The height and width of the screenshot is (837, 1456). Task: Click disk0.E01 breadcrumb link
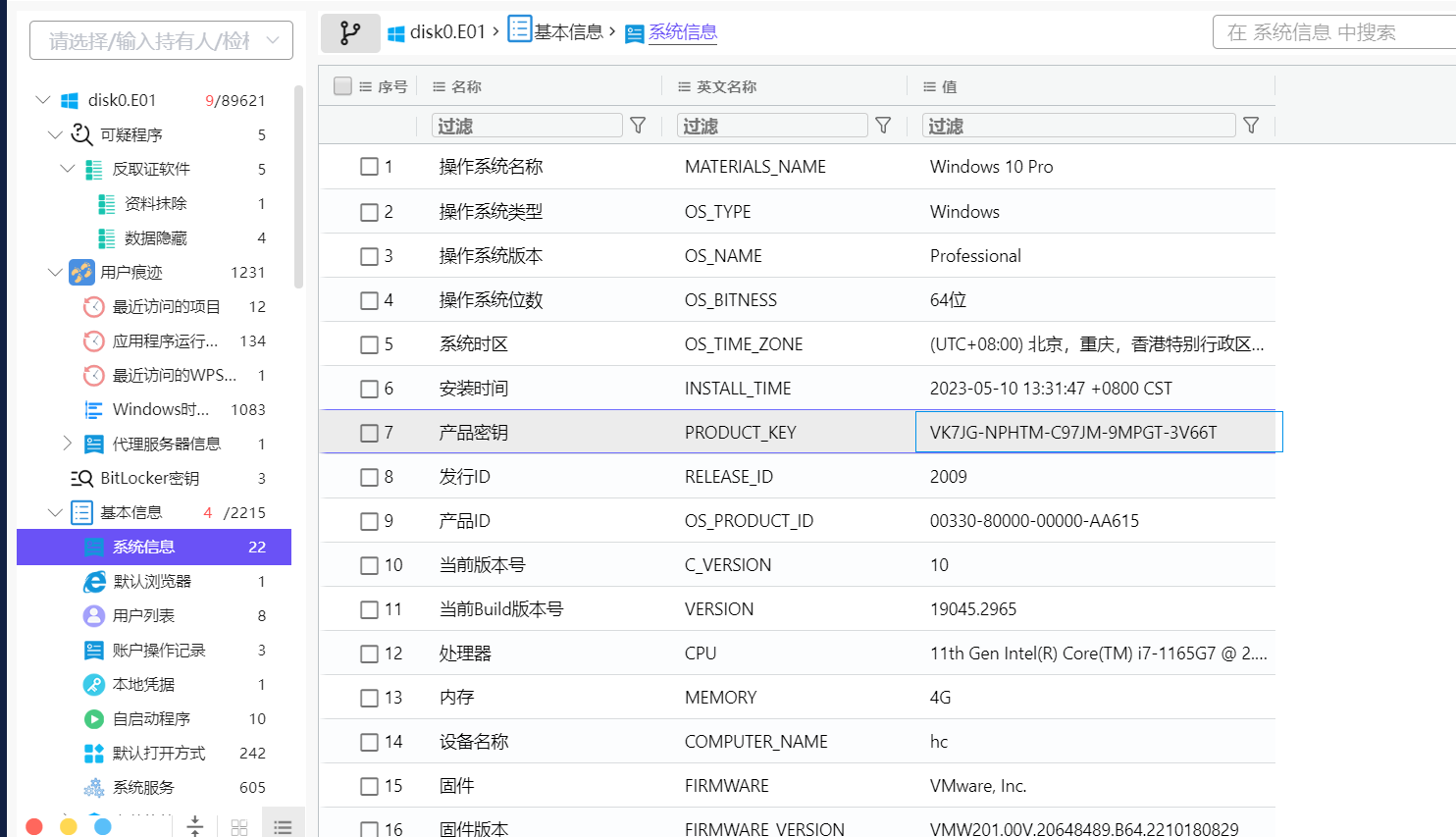[x=447, y=32]
